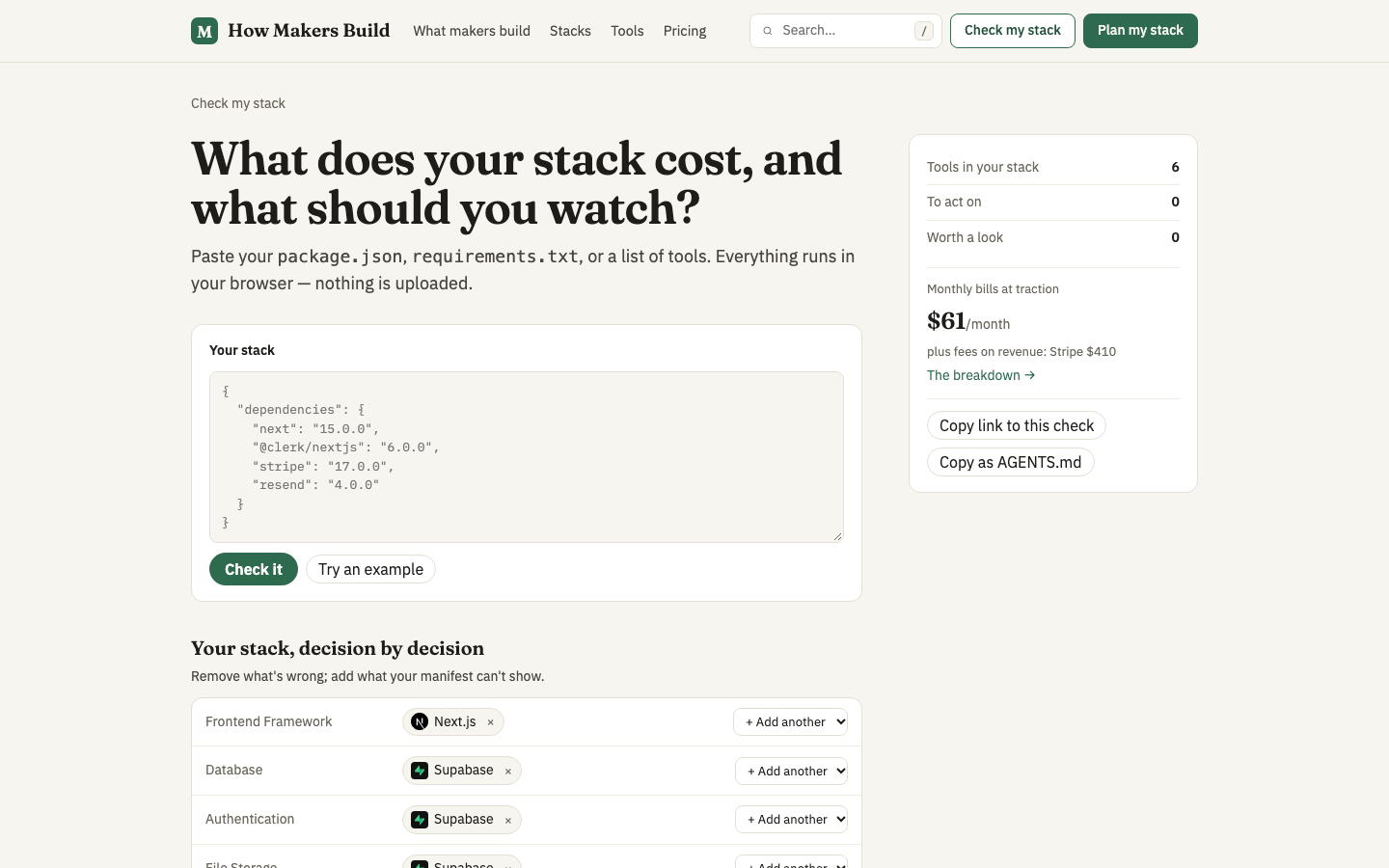Open the Pricing page
1389x868 pixels.
tap(685, 31)
